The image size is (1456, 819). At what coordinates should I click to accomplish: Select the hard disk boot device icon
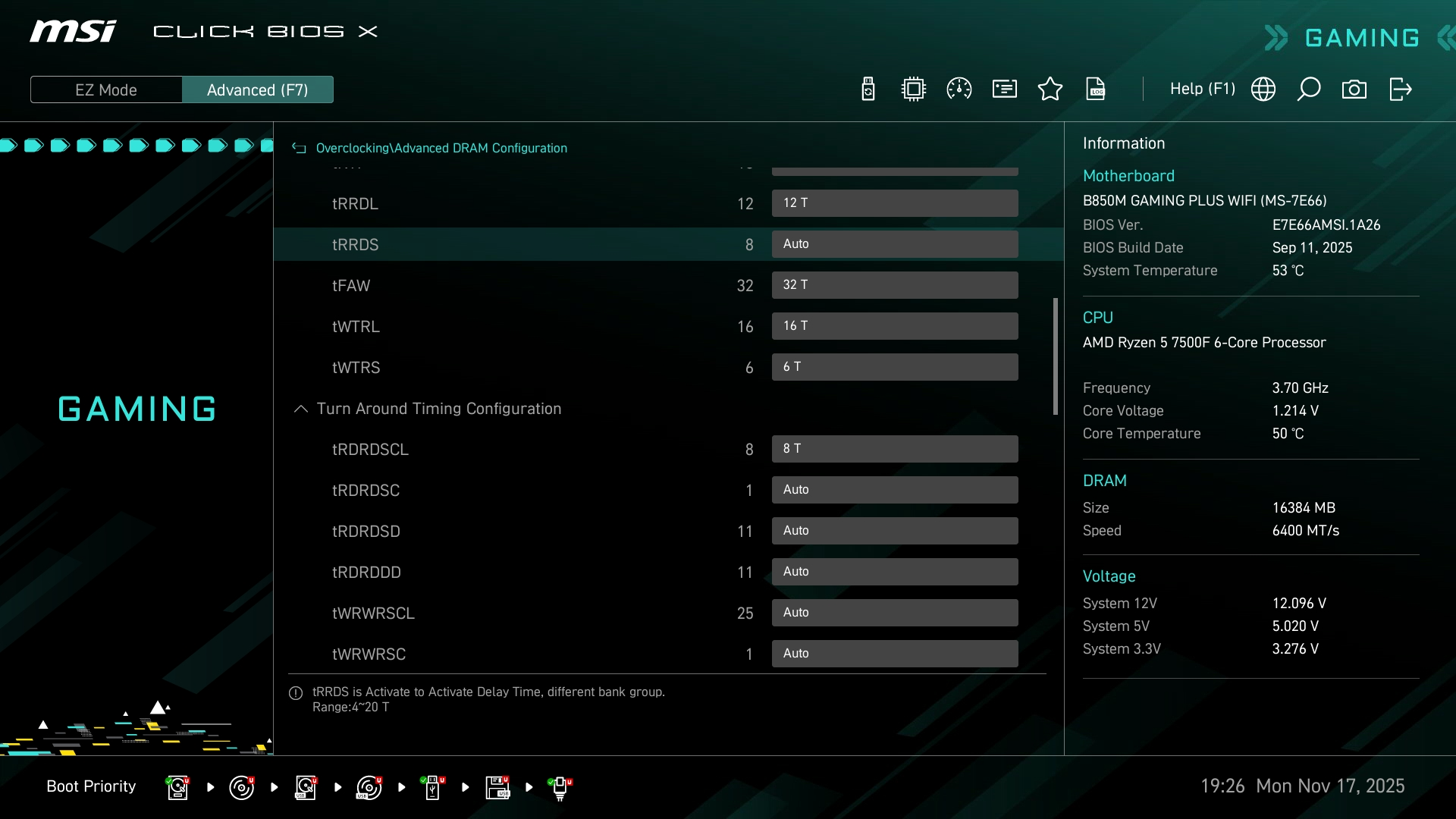[x=178, y=787]
